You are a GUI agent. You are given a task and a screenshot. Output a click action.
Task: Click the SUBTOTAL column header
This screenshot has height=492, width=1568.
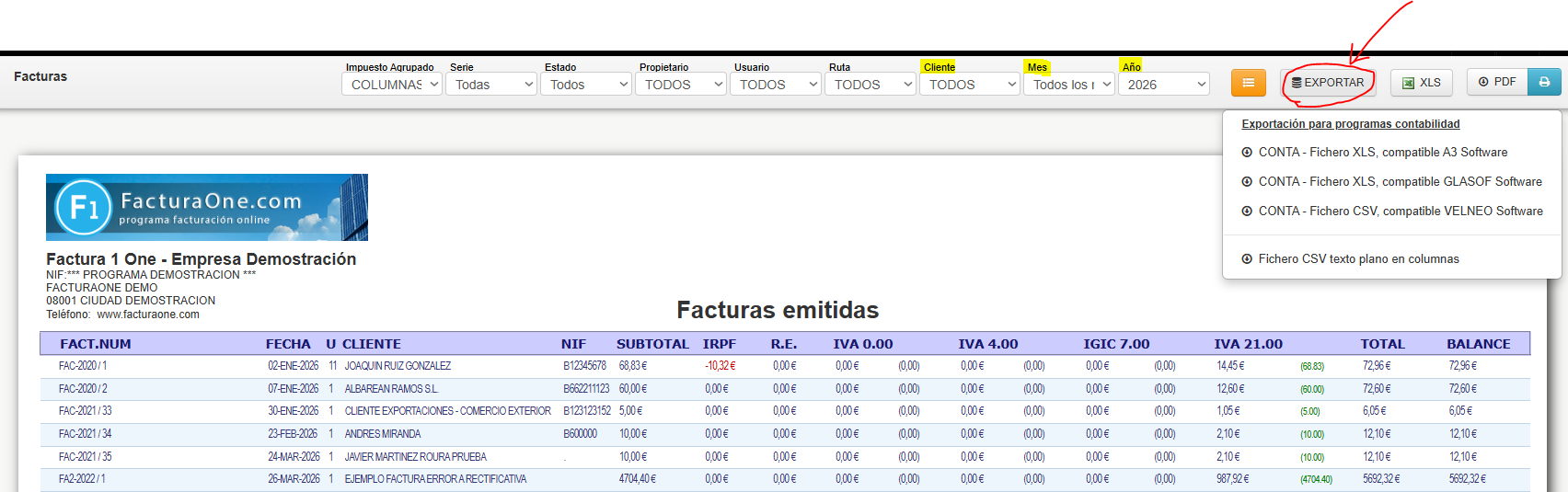(x=652, y=344)
